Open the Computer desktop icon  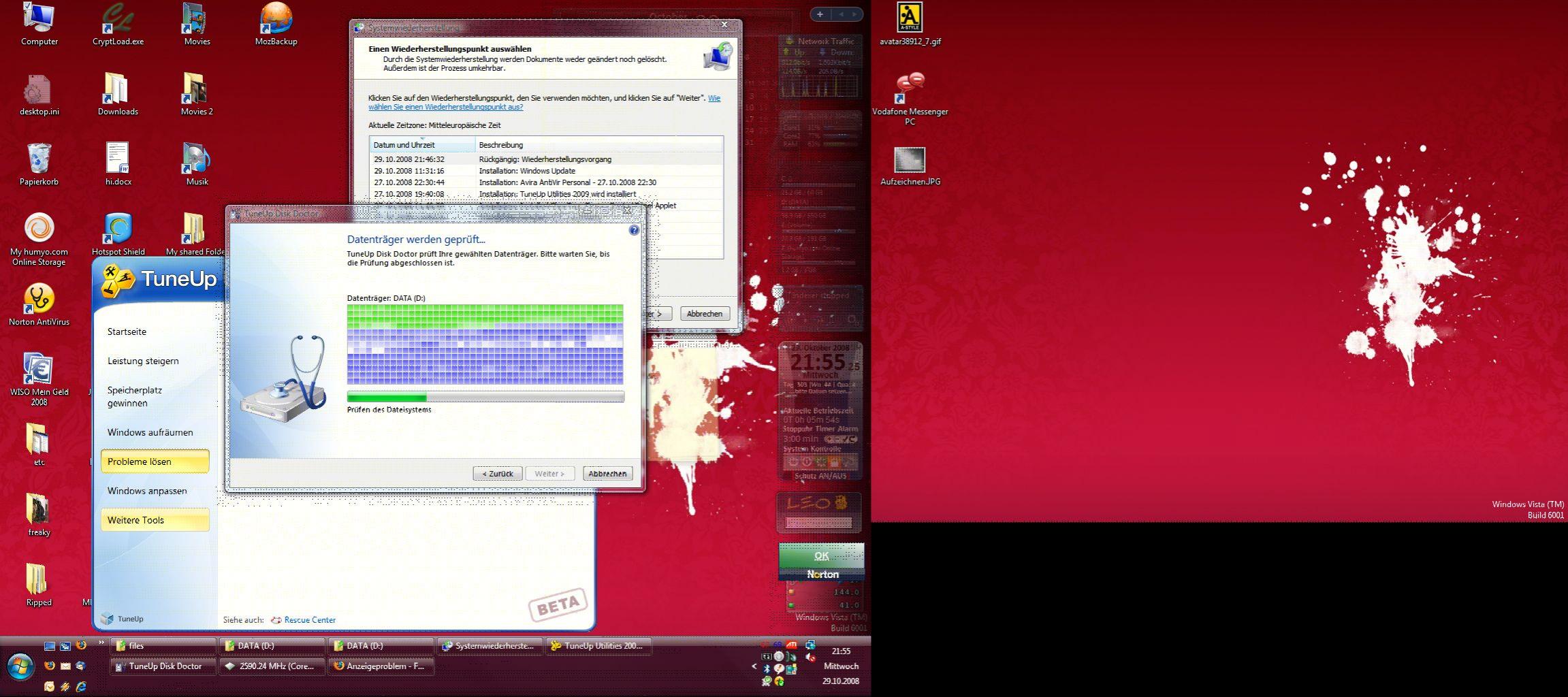click(39, 25)
